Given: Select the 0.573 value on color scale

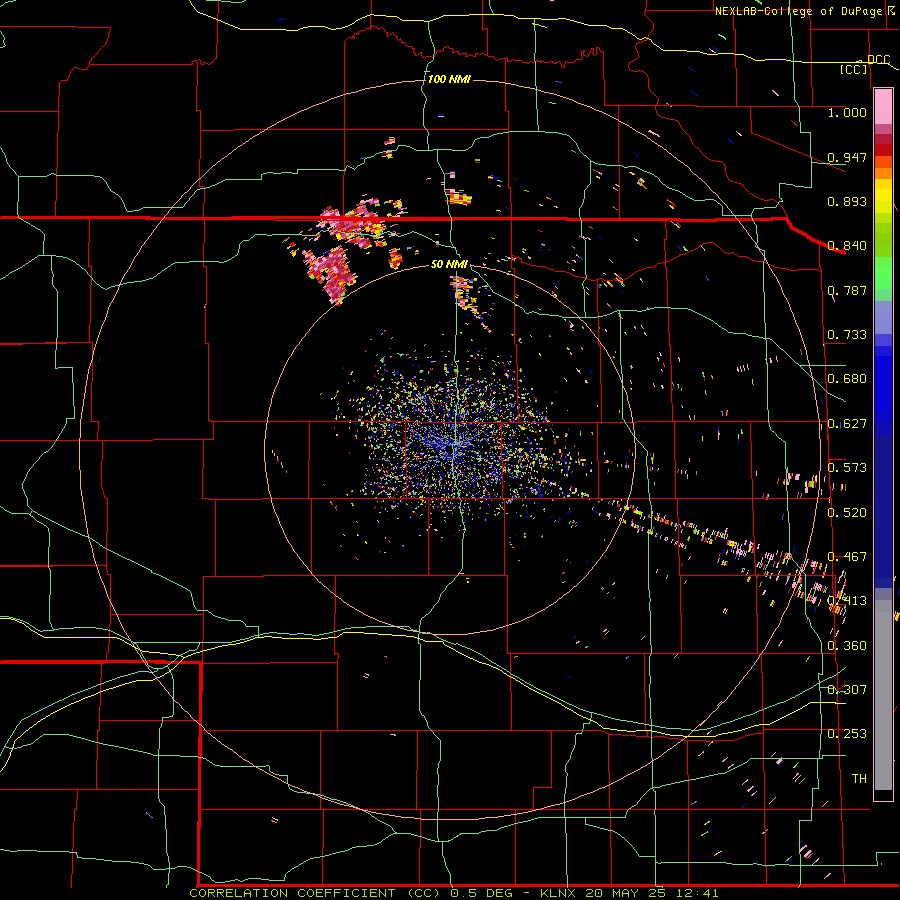Looking at the screenshot, I should (847, 468).
